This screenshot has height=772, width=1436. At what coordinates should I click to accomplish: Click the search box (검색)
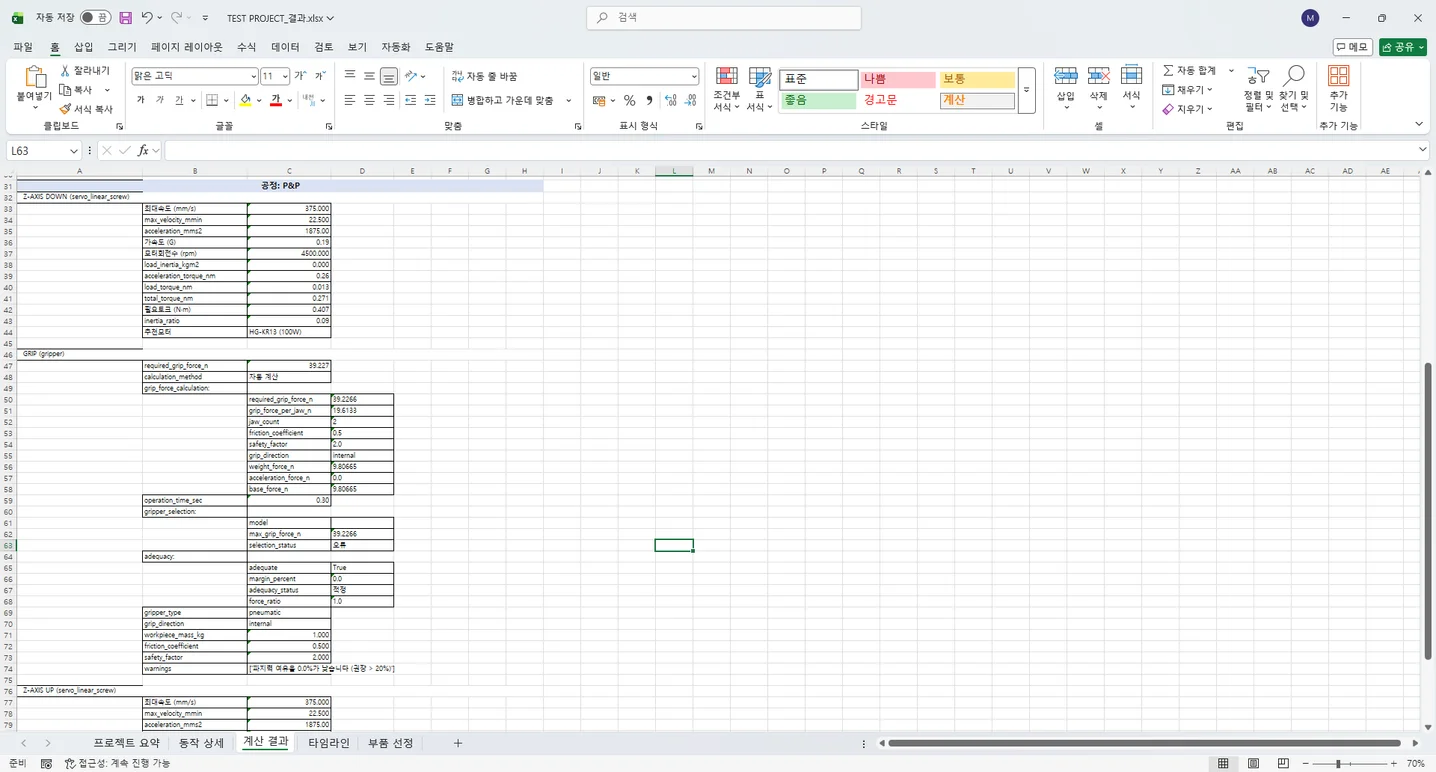724,18
